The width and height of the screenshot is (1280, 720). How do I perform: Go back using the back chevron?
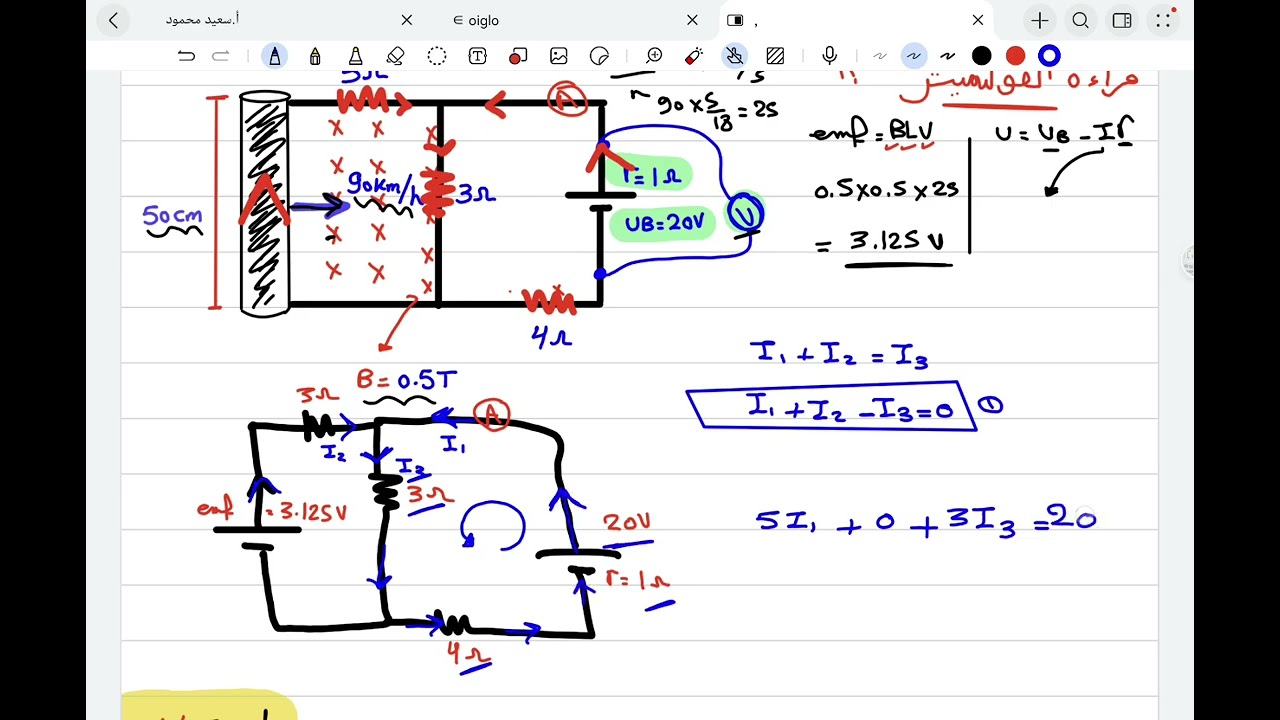[x=113, y=20]
